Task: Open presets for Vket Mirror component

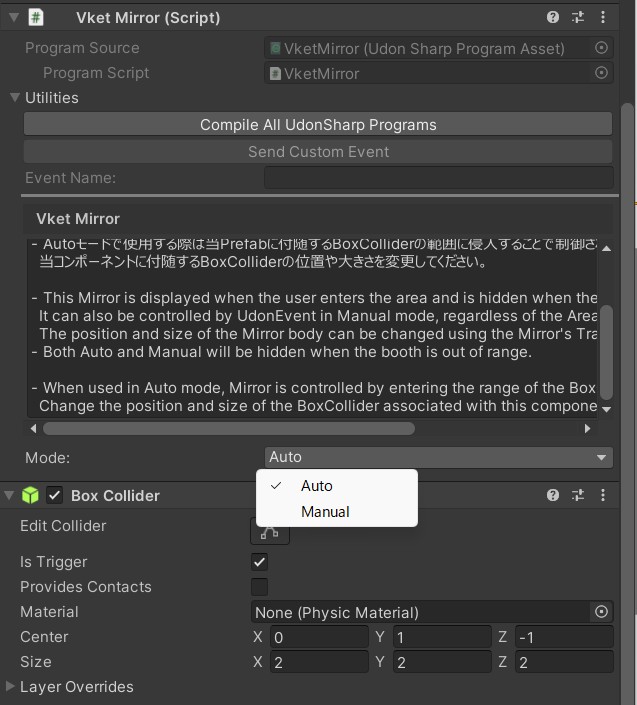Action: [578, 17]
